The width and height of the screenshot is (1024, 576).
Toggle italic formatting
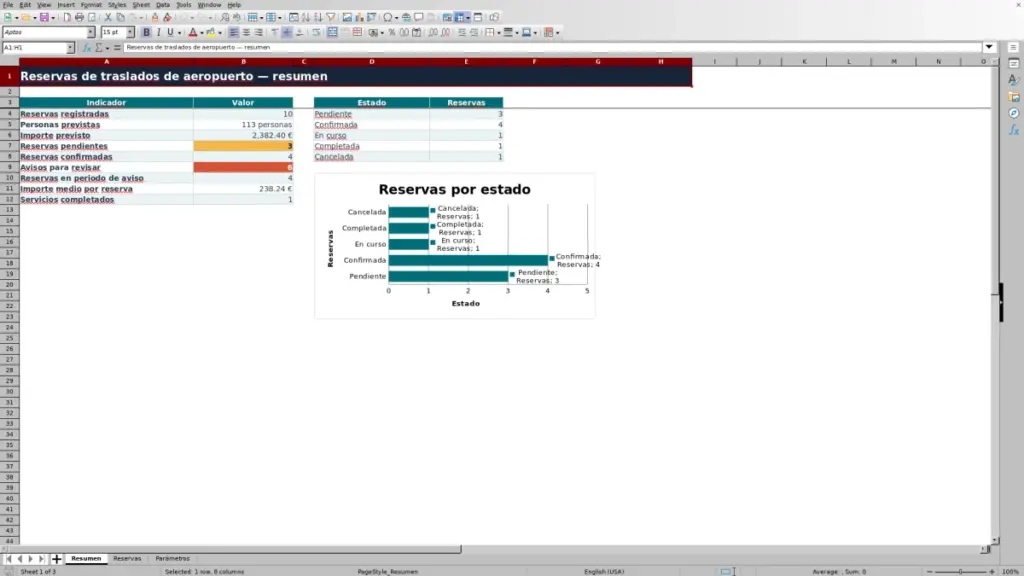coord(158,32)
